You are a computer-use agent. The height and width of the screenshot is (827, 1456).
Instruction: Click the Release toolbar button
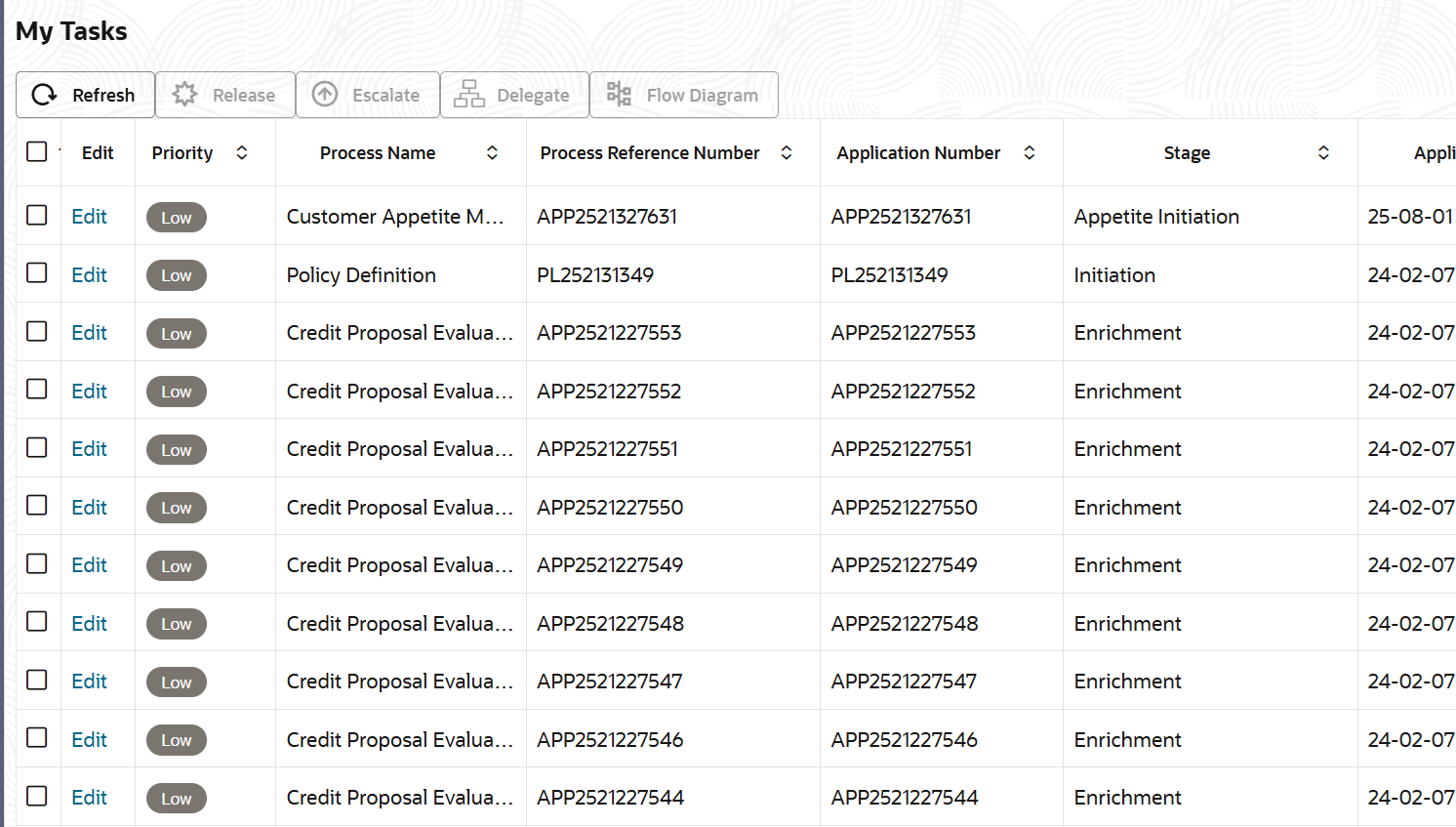click(225, 95)
